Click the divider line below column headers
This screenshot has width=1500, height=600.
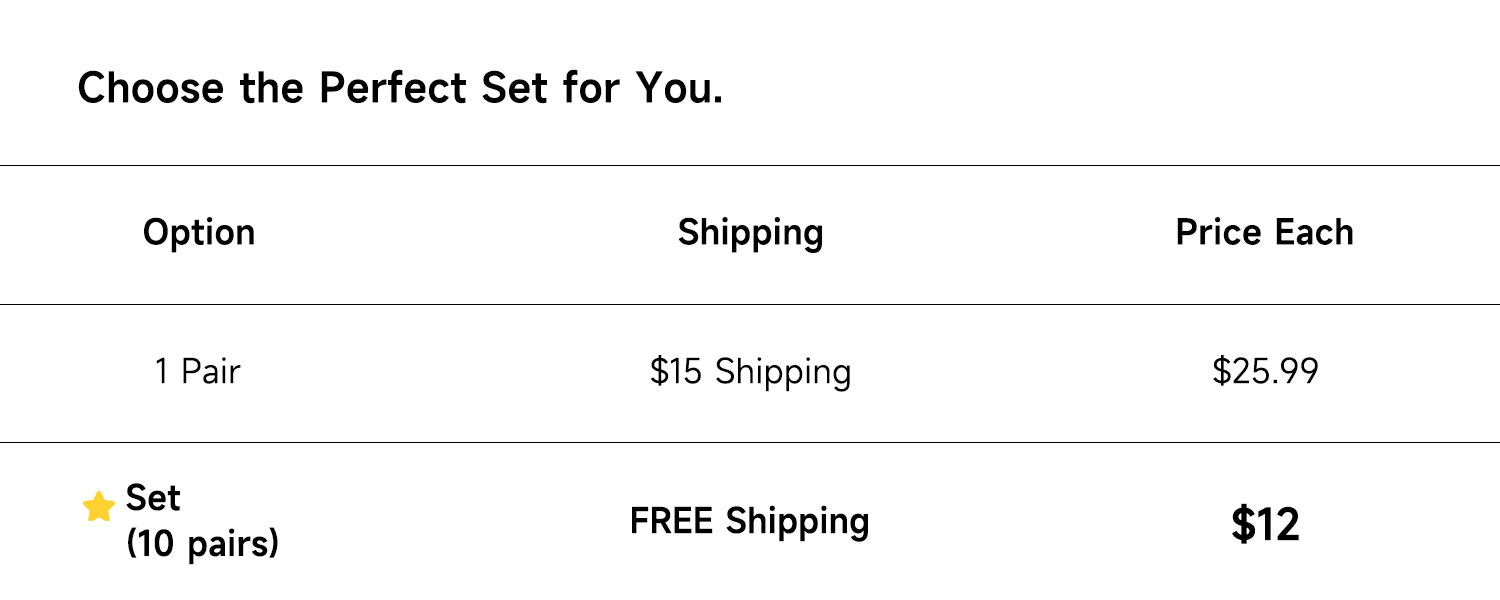pos(750,304)
